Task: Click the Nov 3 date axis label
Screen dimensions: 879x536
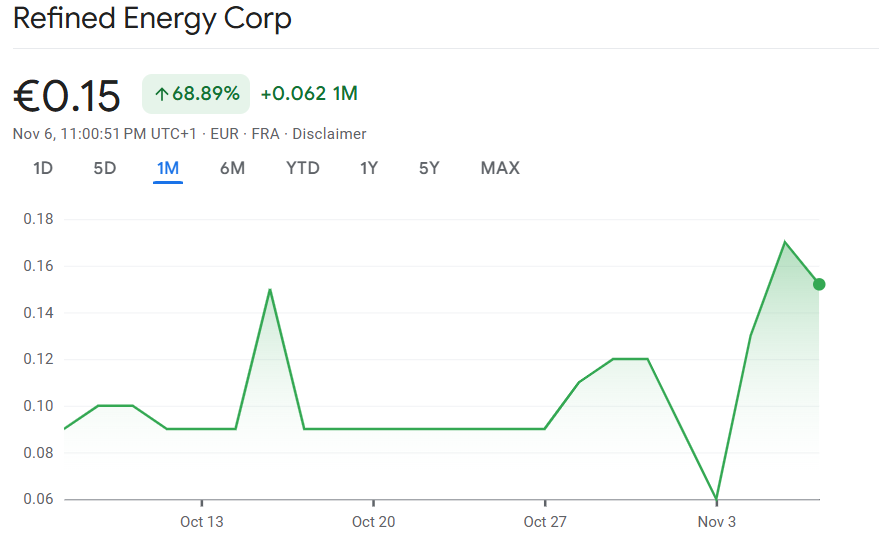Action: [717, 522]
